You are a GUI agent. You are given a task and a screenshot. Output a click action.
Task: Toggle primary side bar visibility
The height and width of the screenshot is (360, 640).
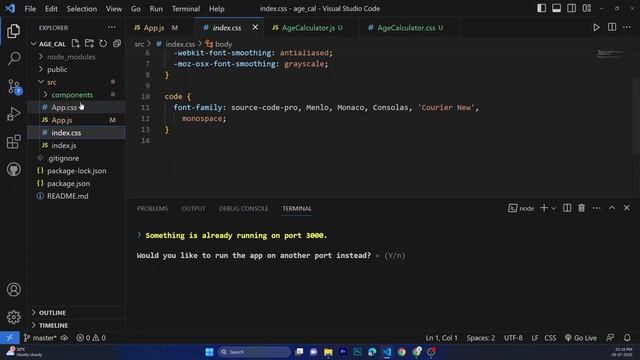[542, 8]
